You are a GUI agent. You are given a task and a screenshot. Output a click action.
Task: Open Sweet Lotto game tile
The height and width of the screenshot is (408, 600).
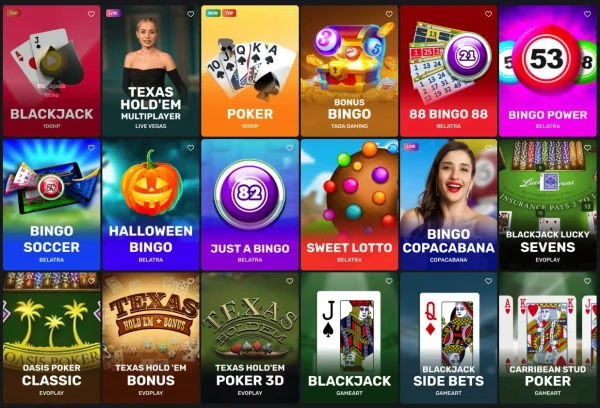pos(349,205)
